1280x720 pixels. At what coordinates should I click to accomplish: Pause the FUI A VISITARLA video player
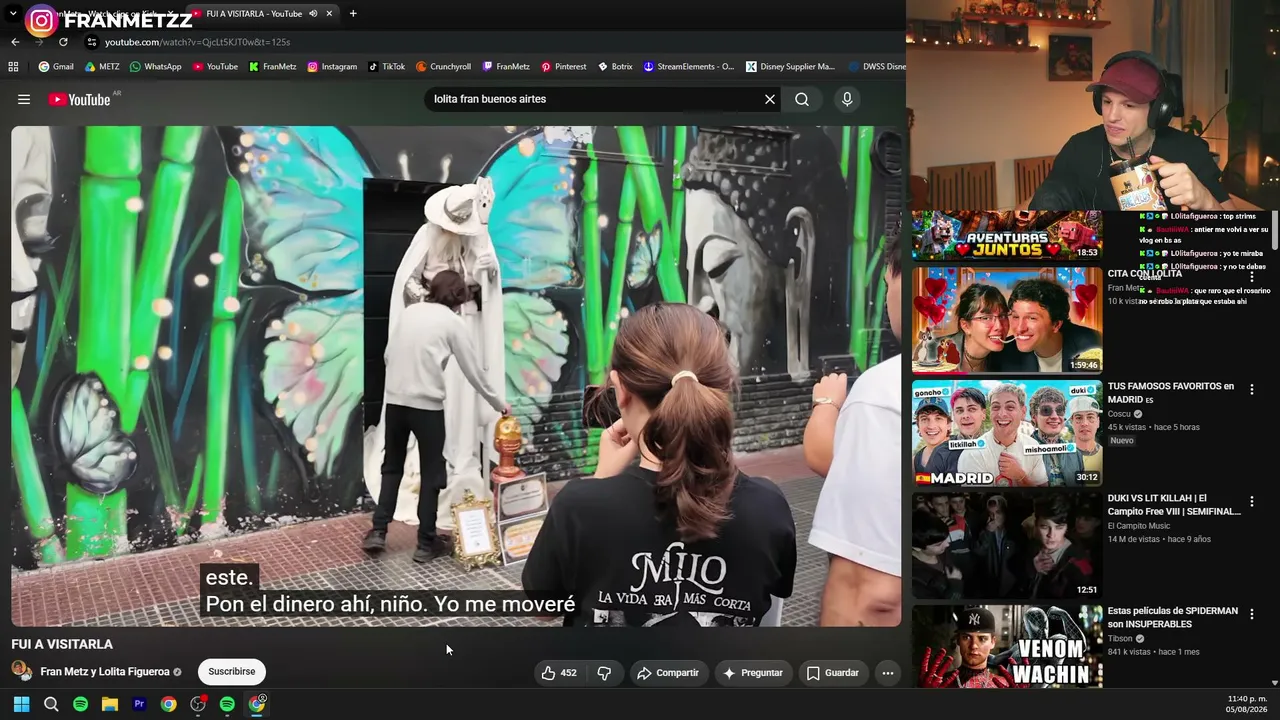point(456,376)
